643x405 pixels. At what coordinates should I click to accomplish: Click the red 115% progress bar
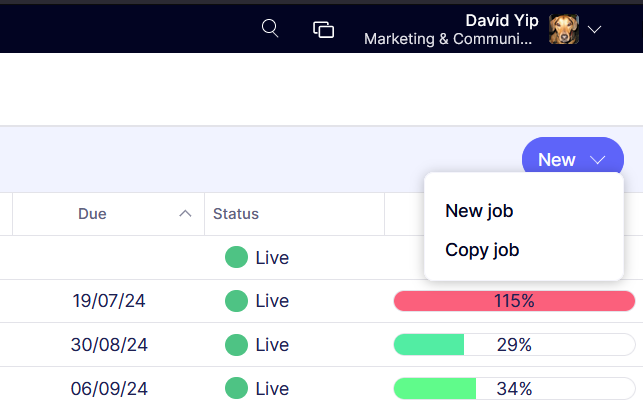click(x=514, y=301)
